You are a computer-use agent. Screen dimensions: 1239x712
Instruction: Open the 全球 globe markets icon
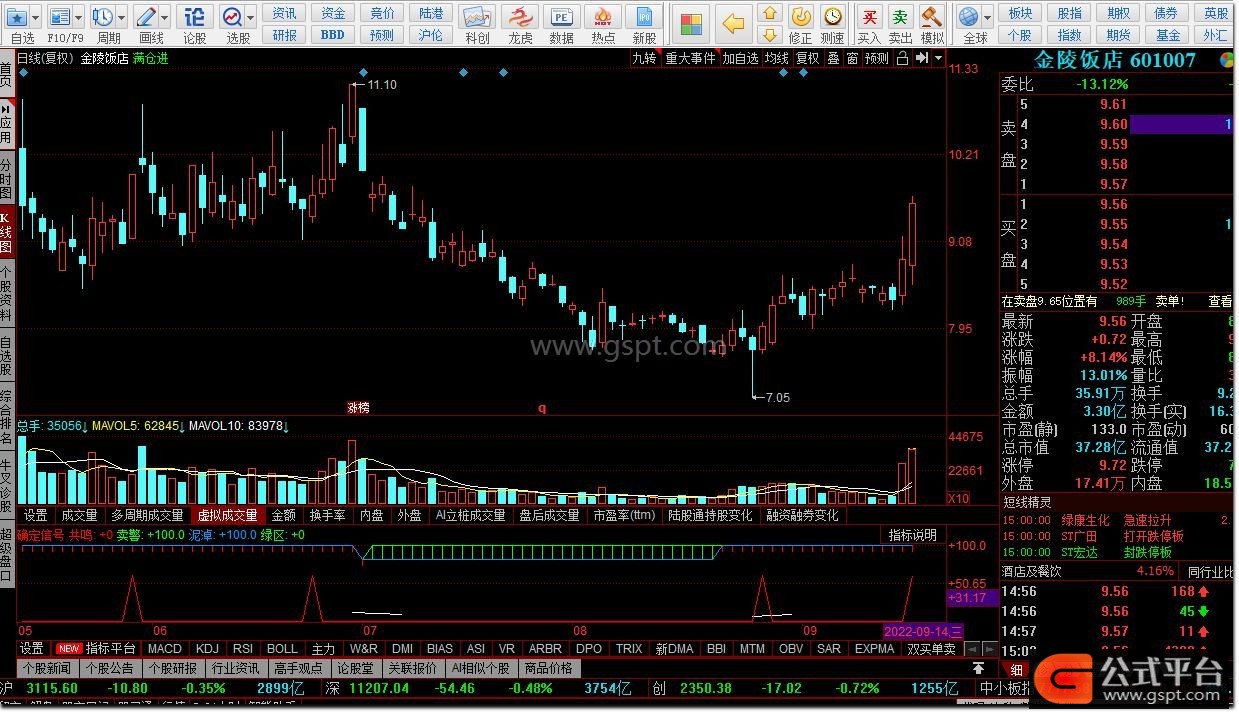coord(968,17)
